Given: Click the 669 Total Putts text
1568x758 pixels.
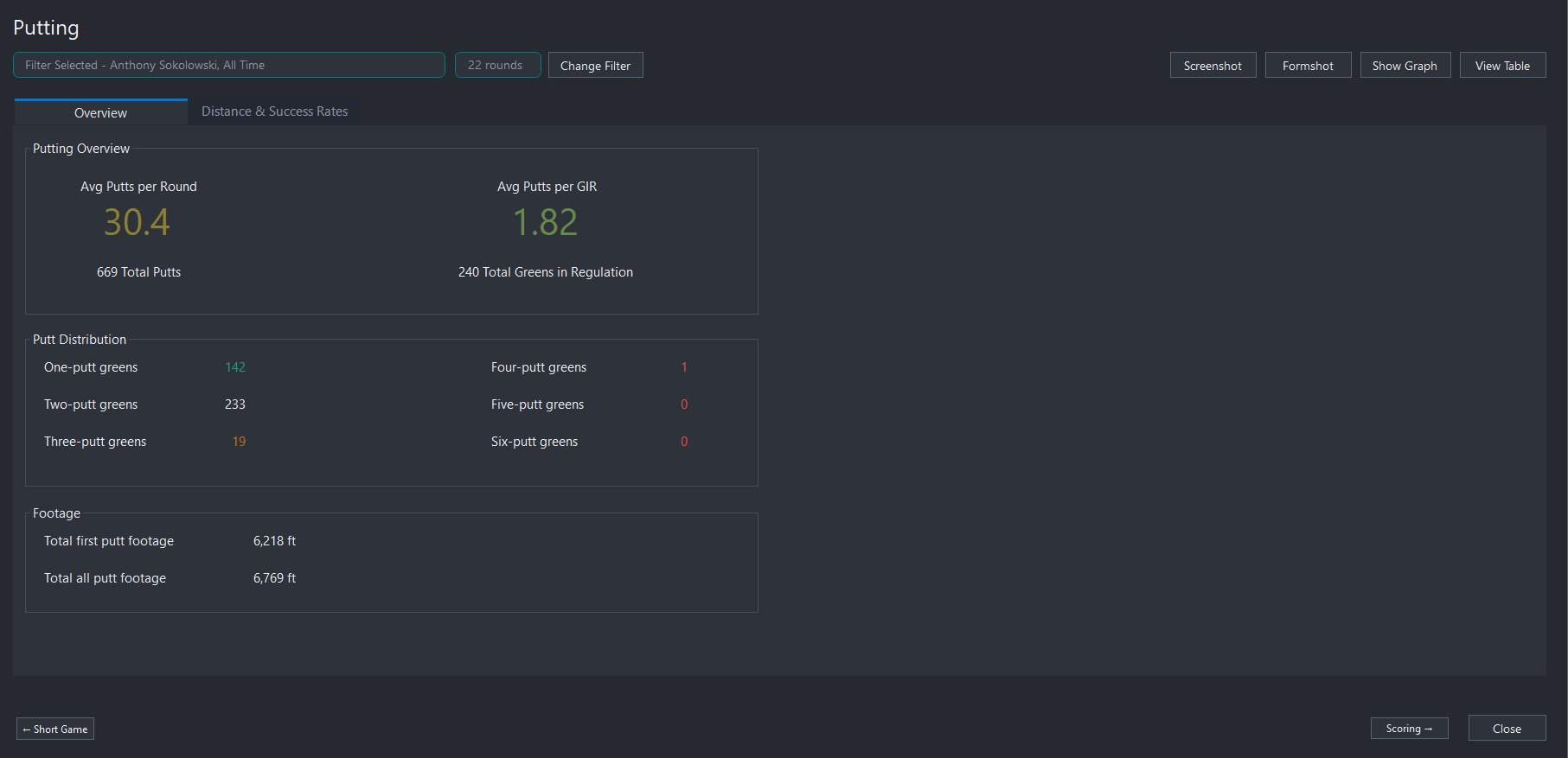Looking at the screenshot, I should click(x=138, y=272).
